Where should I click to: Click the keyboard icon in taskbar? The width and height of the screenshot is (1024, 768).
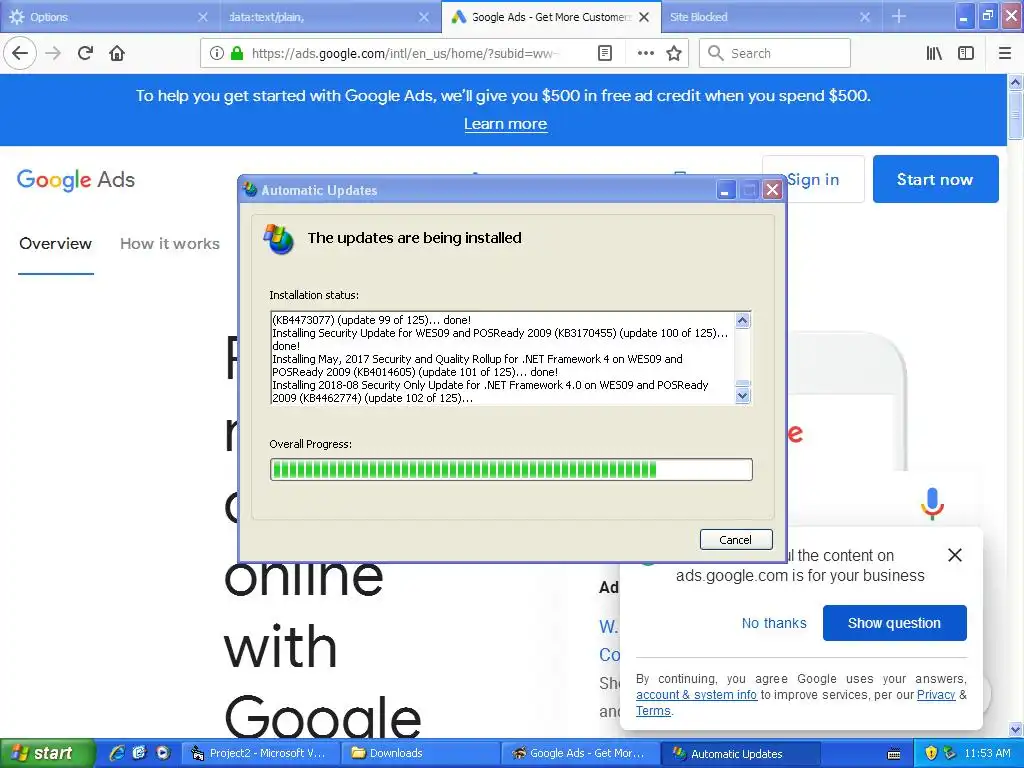coord(894,754)
